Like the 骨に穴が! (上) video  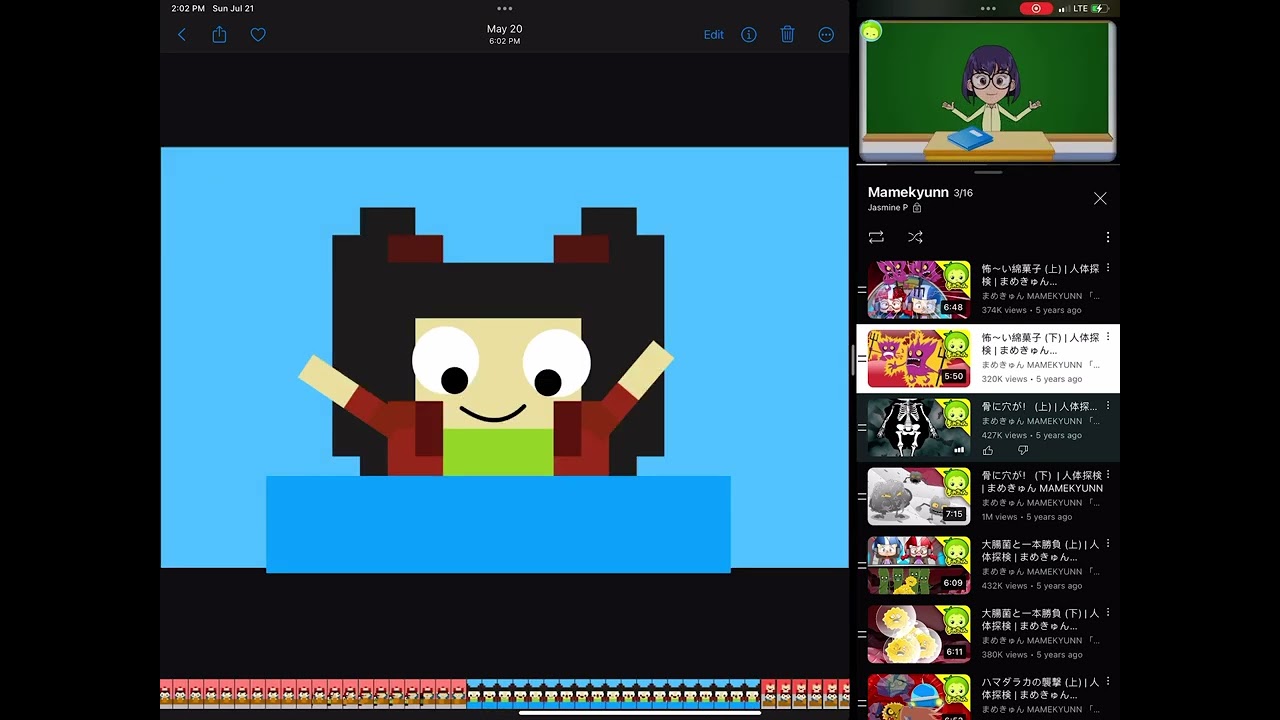point(988,451)
